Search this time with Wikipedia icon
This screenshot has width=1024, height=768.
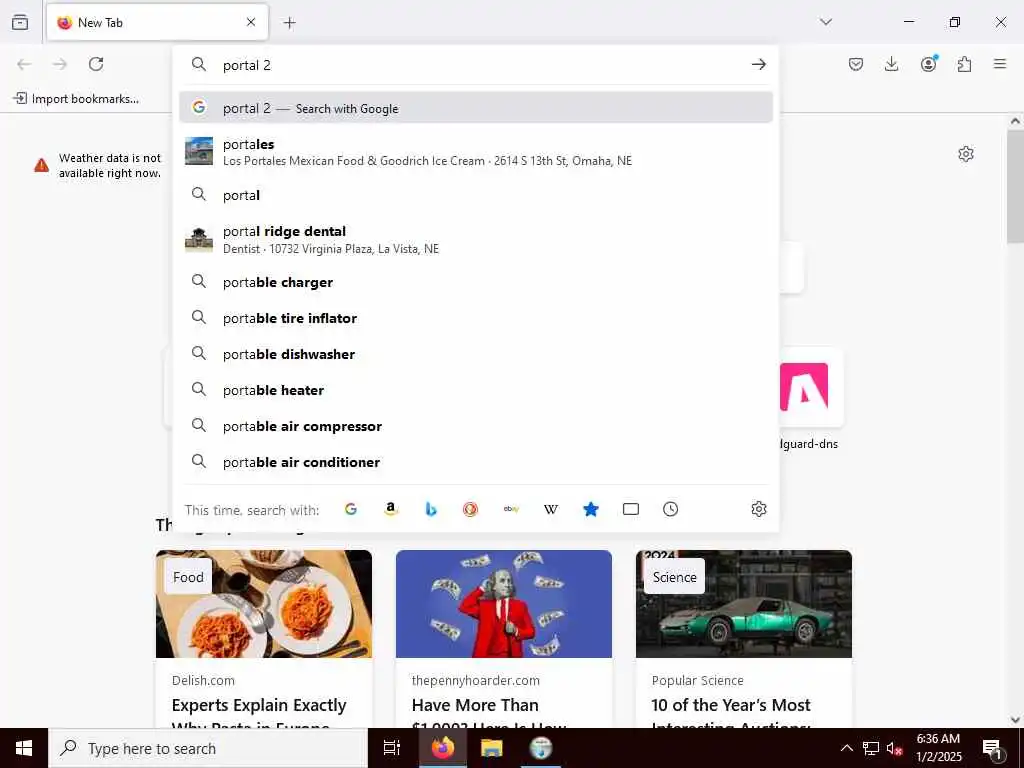click(551, 509)
